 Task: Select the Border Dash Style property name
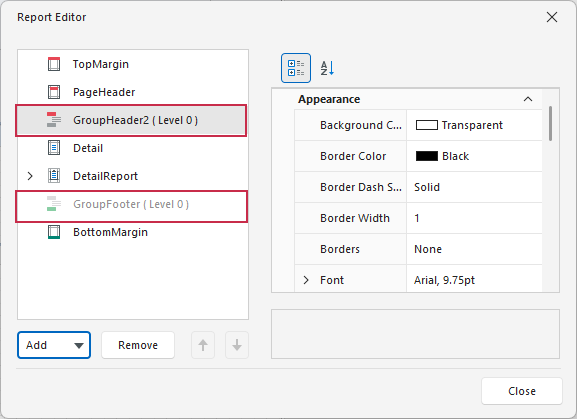point(361,187)
